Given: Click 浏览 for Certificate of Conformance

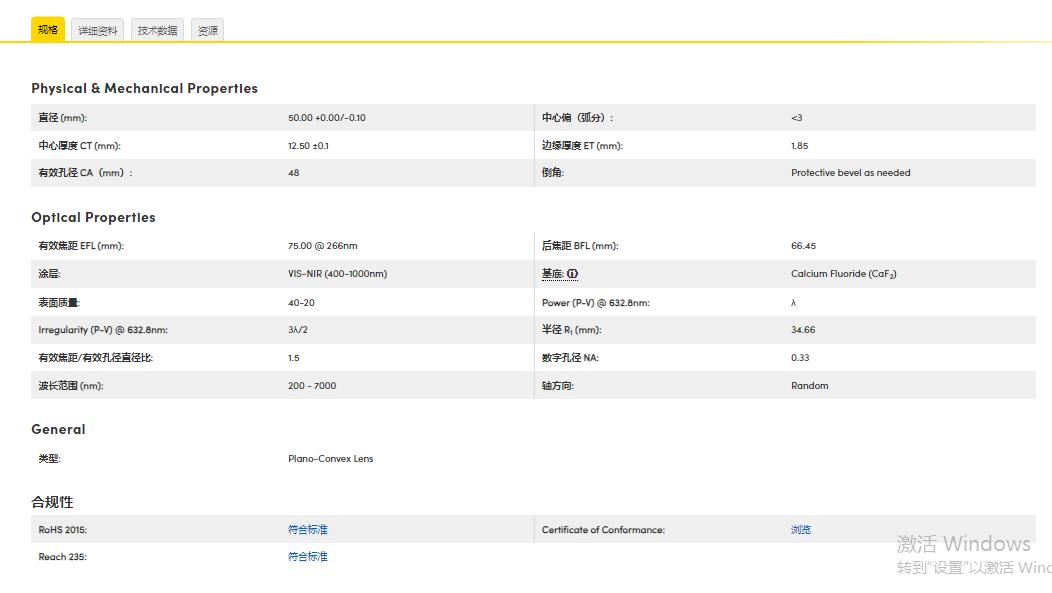Looking at the screenshot, I should coord(800,529).
